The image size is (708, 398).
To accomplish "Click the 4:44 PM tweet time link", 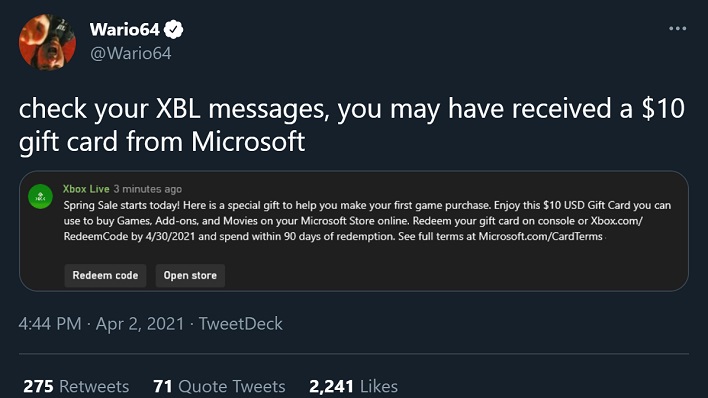I will (x=50, y=324).
